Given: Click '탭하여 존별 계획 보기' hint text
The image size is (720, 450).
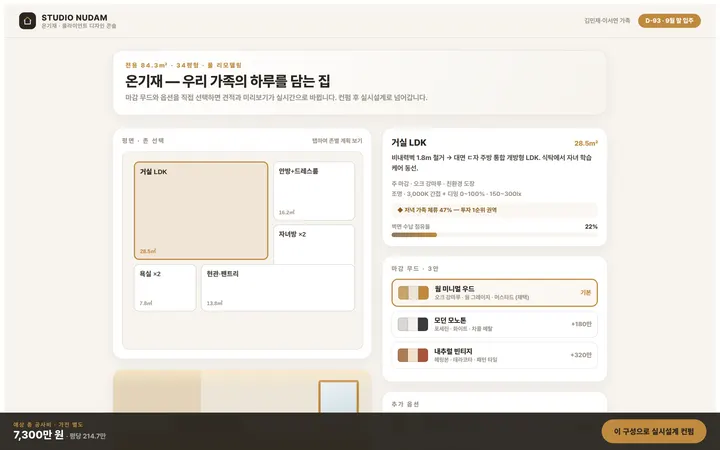Looking at the screenshot, I should [x=337, y=141].
